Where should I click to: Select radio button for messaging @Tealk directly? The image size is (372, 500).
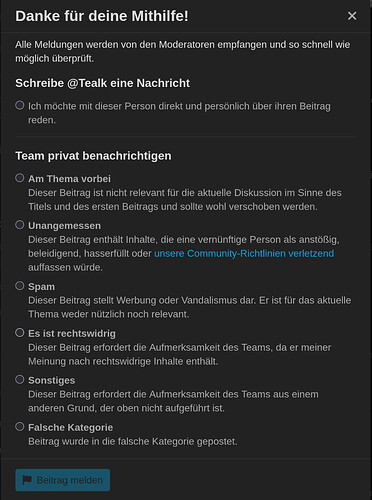(x=20, y=105)
